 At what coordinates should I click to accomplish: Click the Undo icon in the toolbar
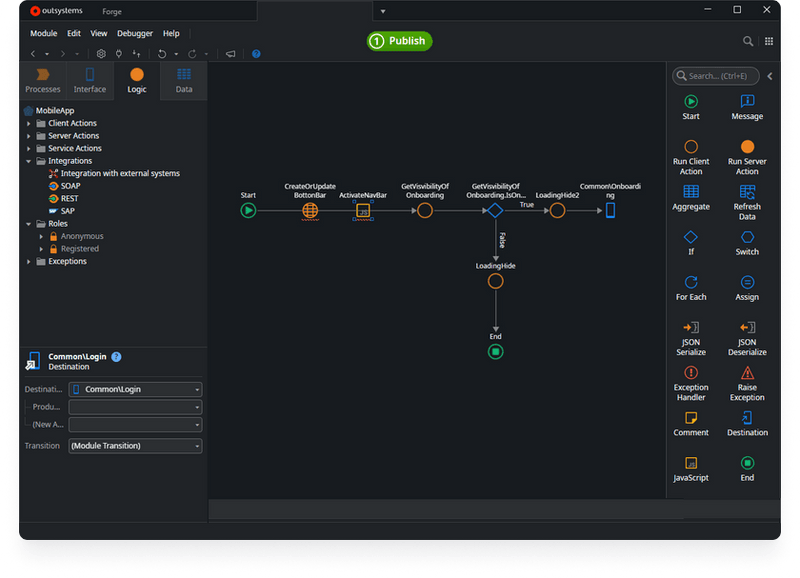pos(163,53)
